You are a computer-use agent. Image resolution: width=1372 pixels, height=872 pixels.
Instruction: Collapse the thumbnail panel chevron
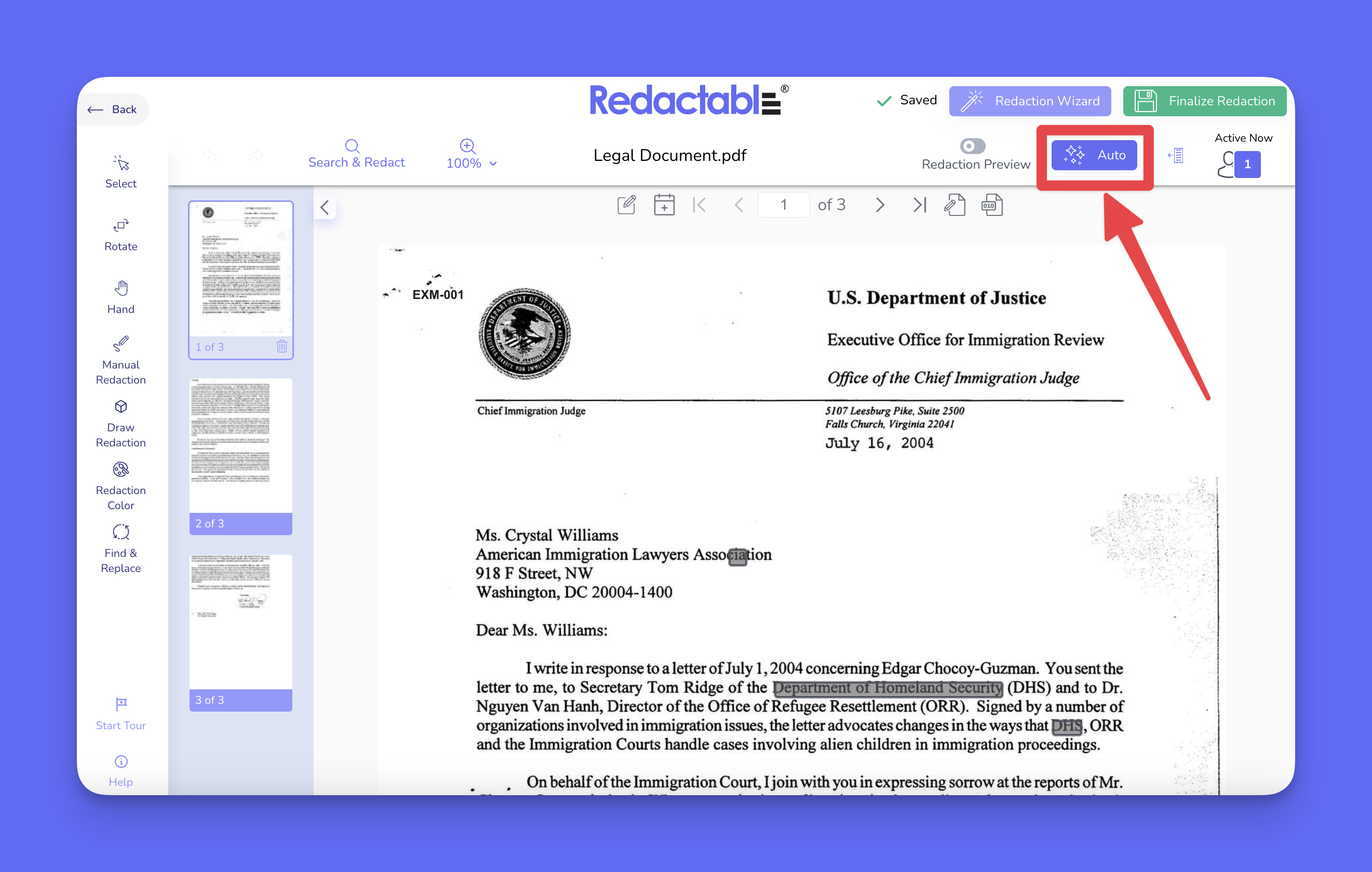click(x=325, y=207)
